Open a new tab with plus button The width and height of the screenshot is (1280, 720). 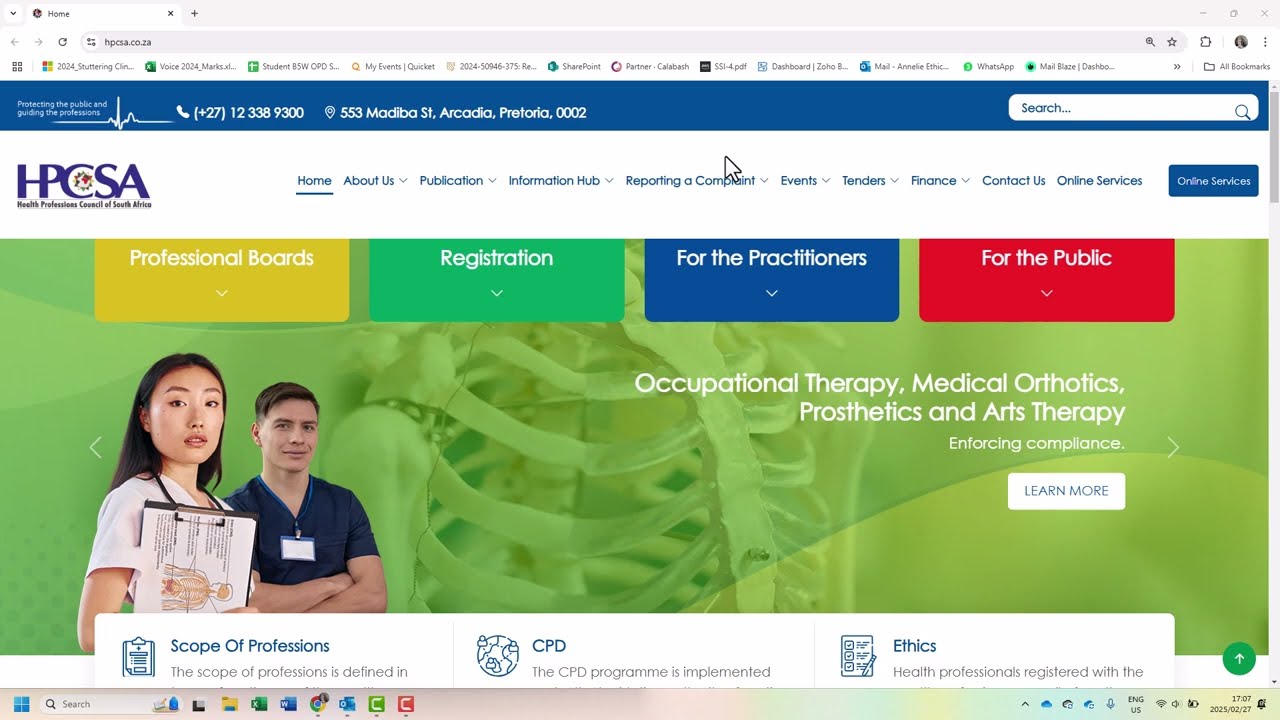[x=194, y=13]
